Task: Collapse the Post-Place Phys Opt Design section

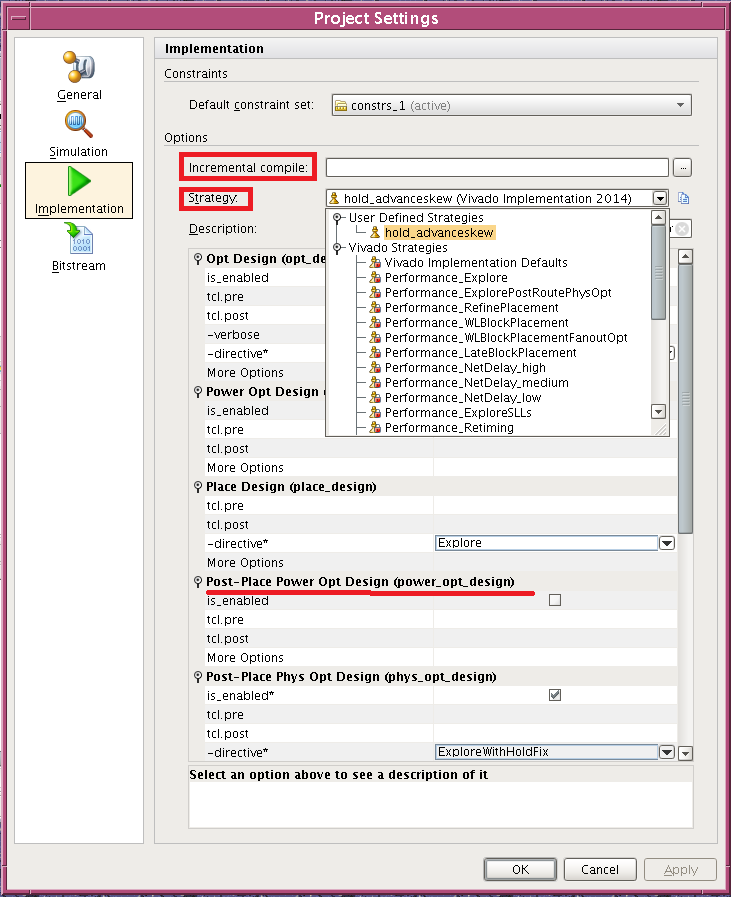Action: click(x=197, y=677)
